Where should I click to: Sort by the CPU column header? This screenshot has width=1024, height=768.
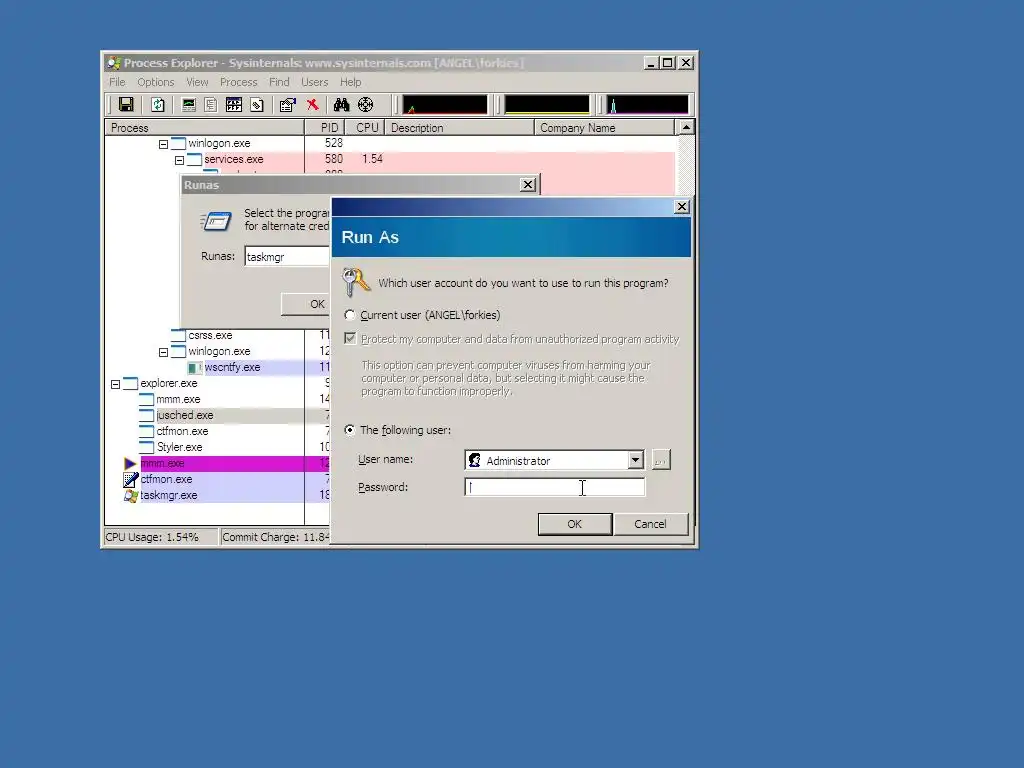(x=365, y=127)
